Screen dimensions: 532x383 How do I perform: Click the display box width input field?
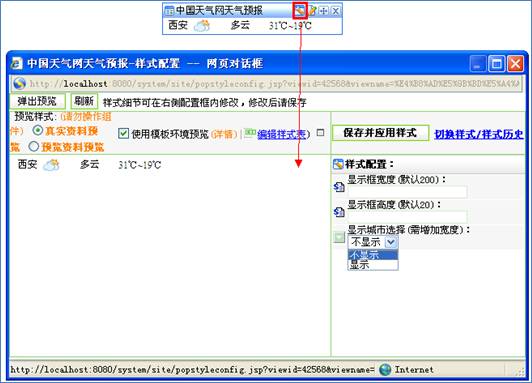tap(407, 192)
